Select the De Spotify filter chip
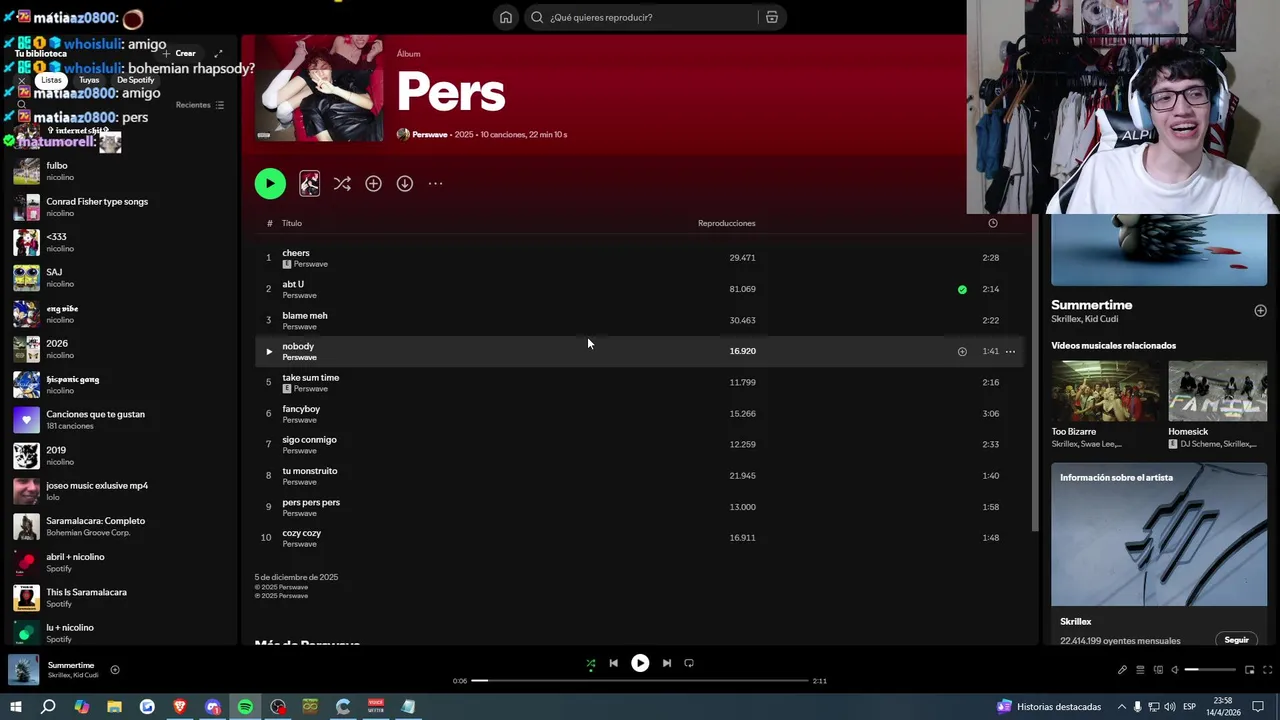 [136, 80]
